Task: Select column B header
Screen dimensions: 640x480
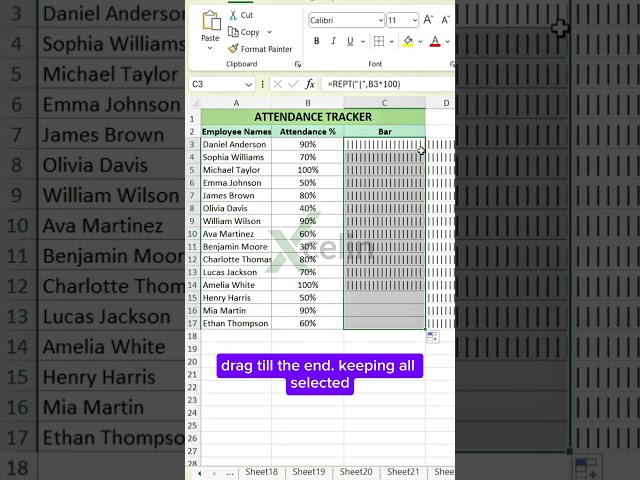Action: tap(308, 103)
